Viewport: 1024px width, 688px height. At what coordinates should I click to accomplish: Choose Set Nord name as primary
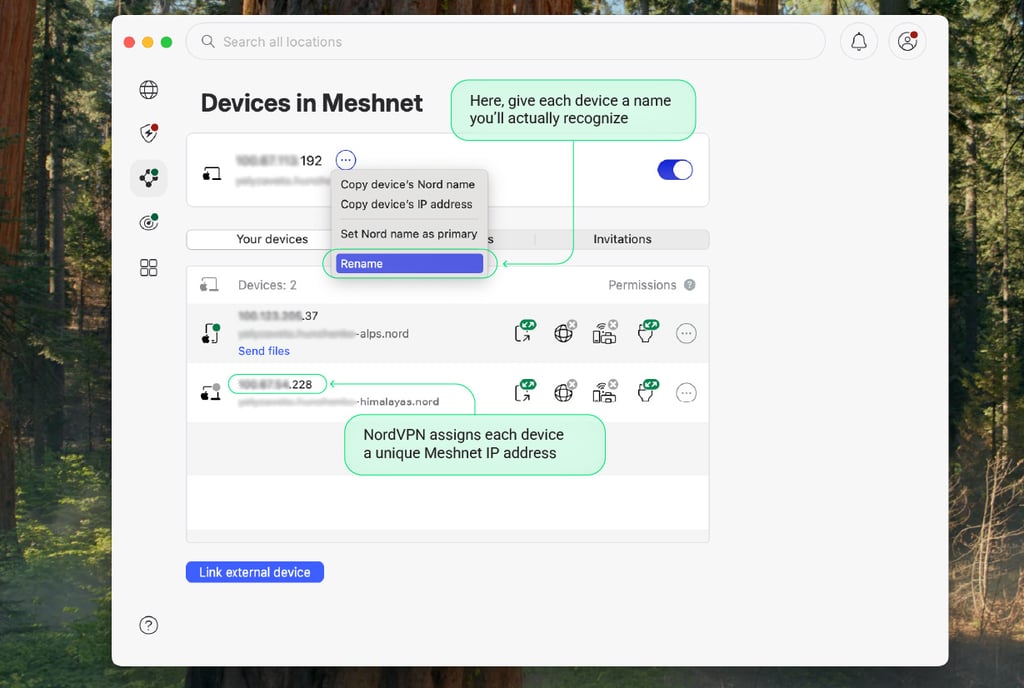coord(409,234)
